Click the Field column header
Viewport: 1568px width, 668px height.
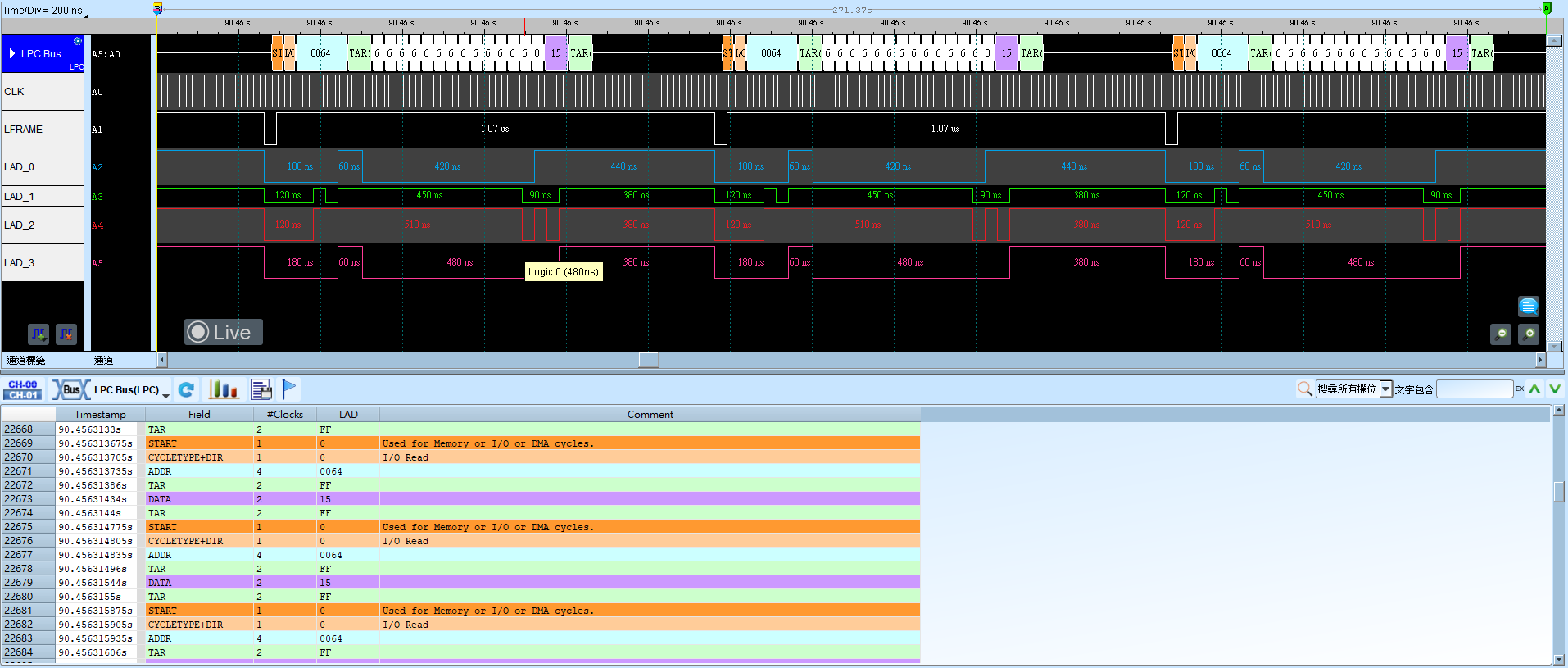(x=199, y=415)
